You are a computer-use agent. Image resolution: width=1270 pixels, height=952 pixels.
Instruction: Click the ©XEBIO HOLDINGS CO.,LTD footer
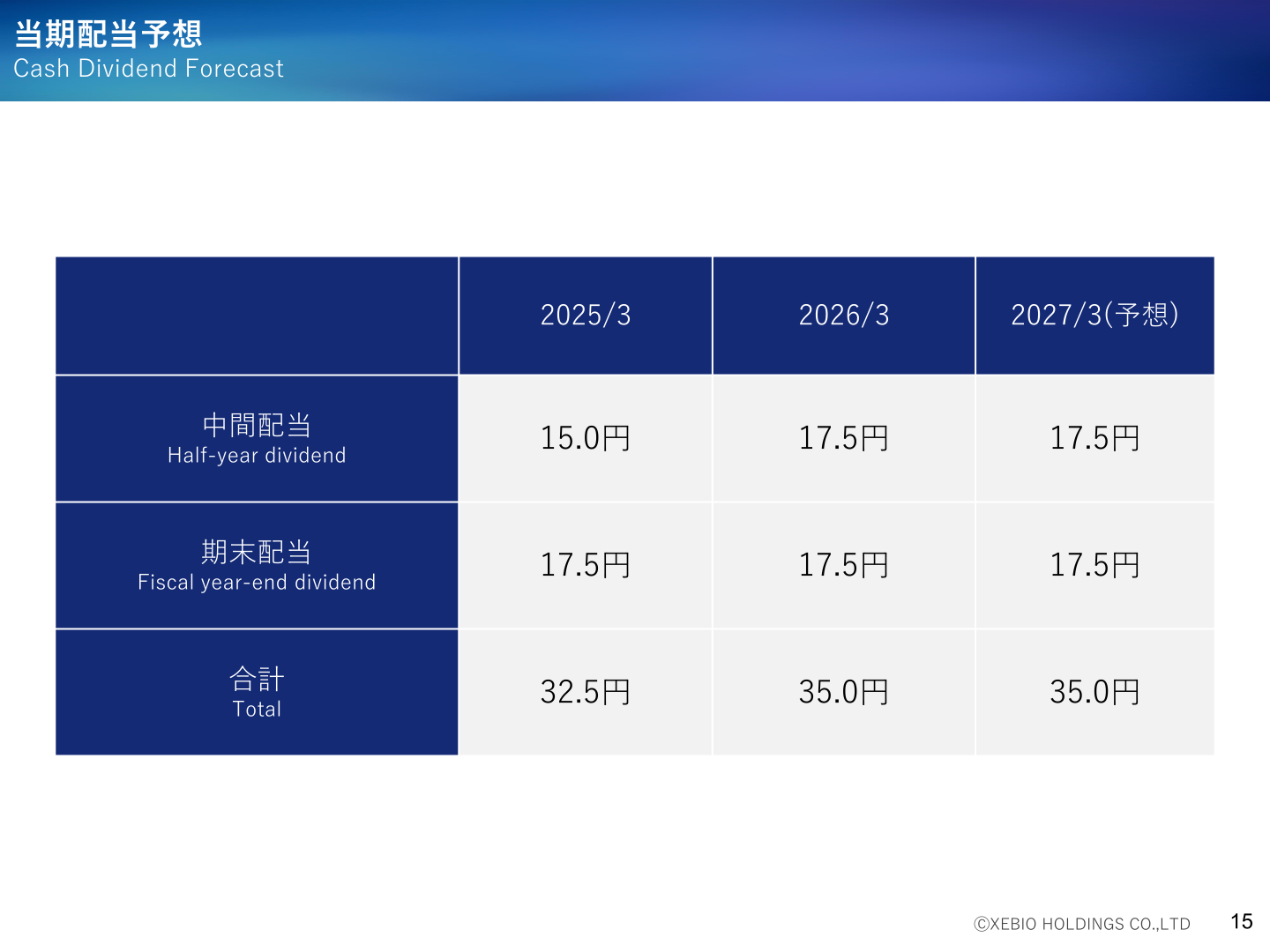[x=1082, y=924]
